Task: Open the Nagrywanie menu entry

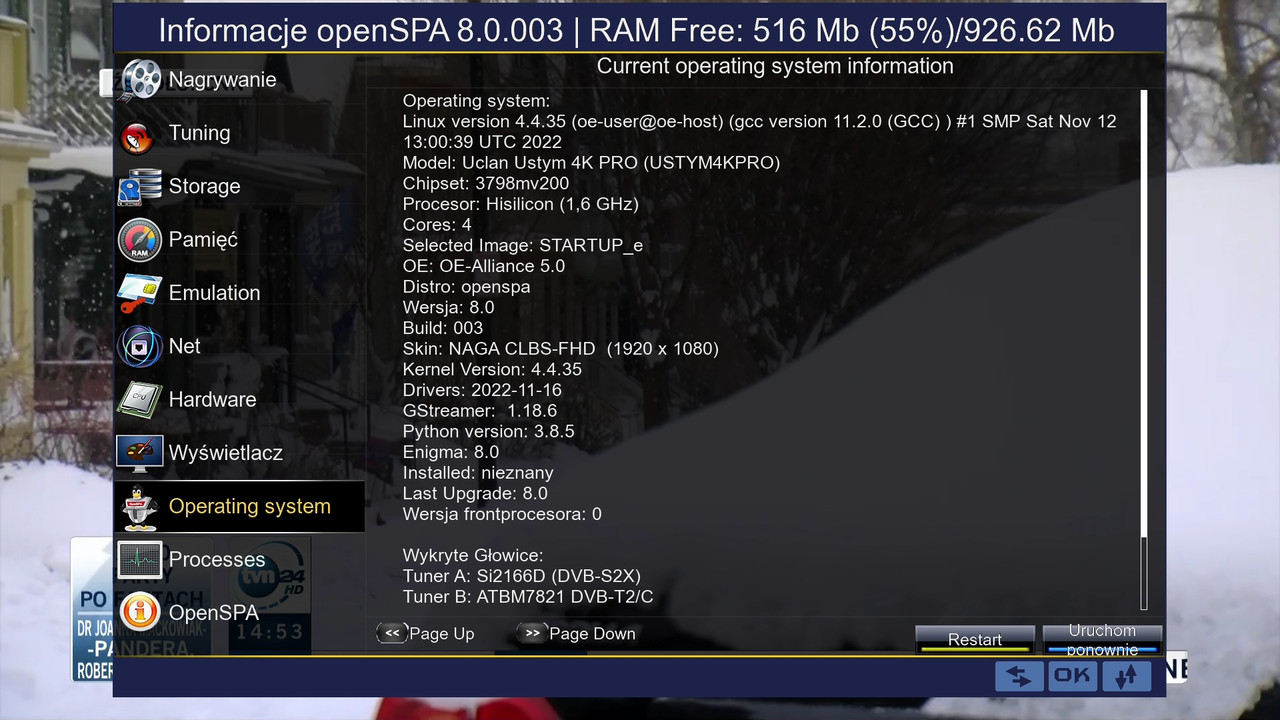Action: coord(239,80)
